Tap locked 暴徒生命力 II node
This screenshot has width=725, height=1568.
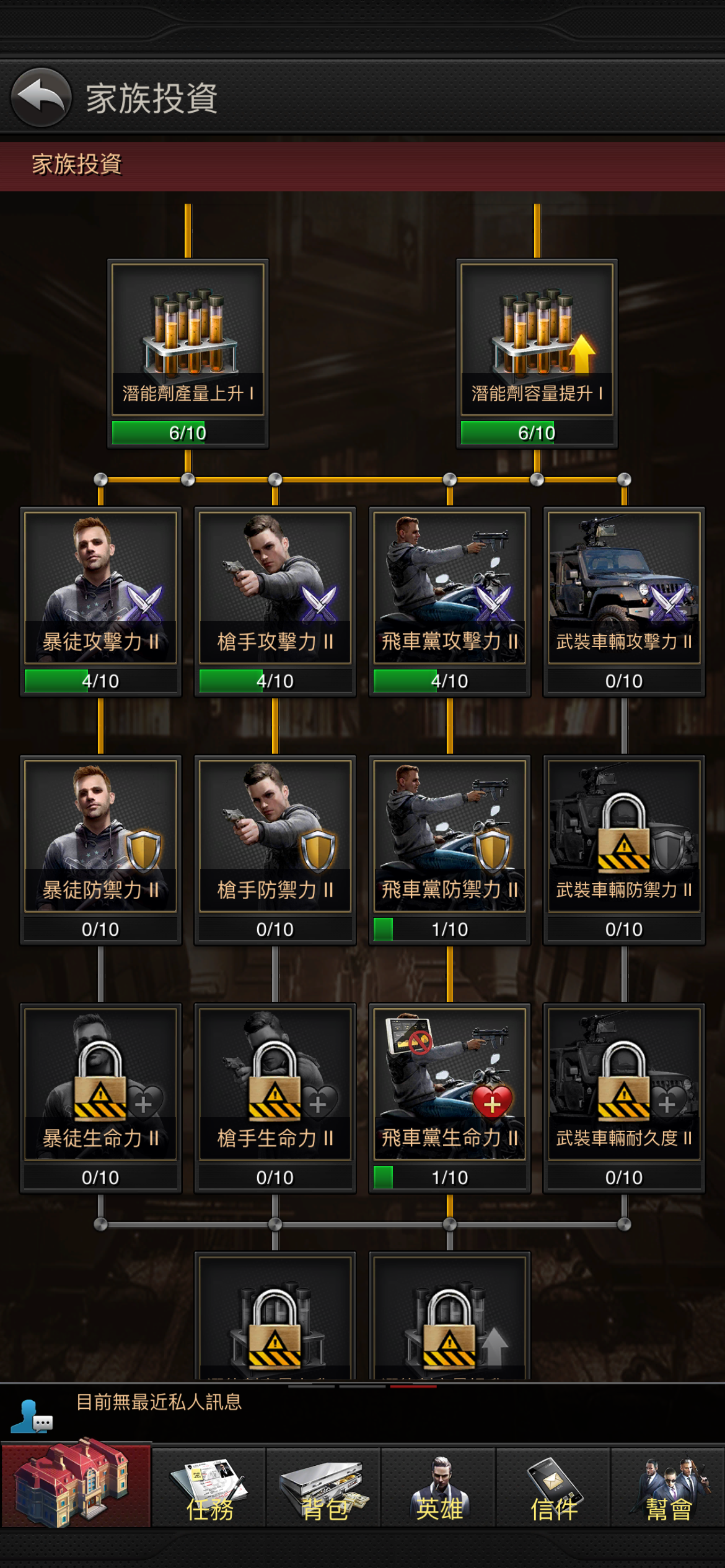tap(100, 1084)
